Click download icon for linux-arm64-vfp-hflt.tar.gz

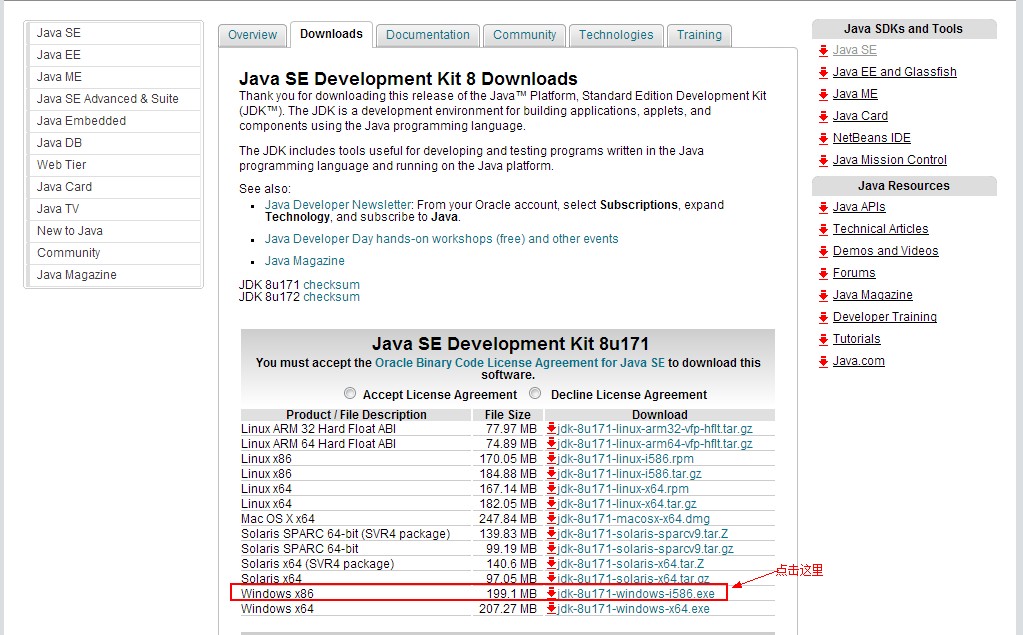coord(551,443)
